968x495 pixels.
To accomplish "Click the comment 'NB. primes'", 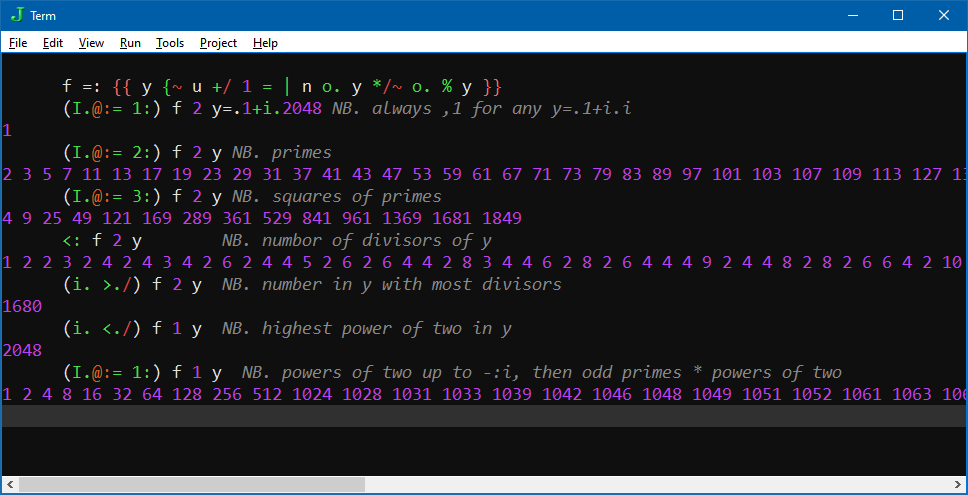I will 282,152.
